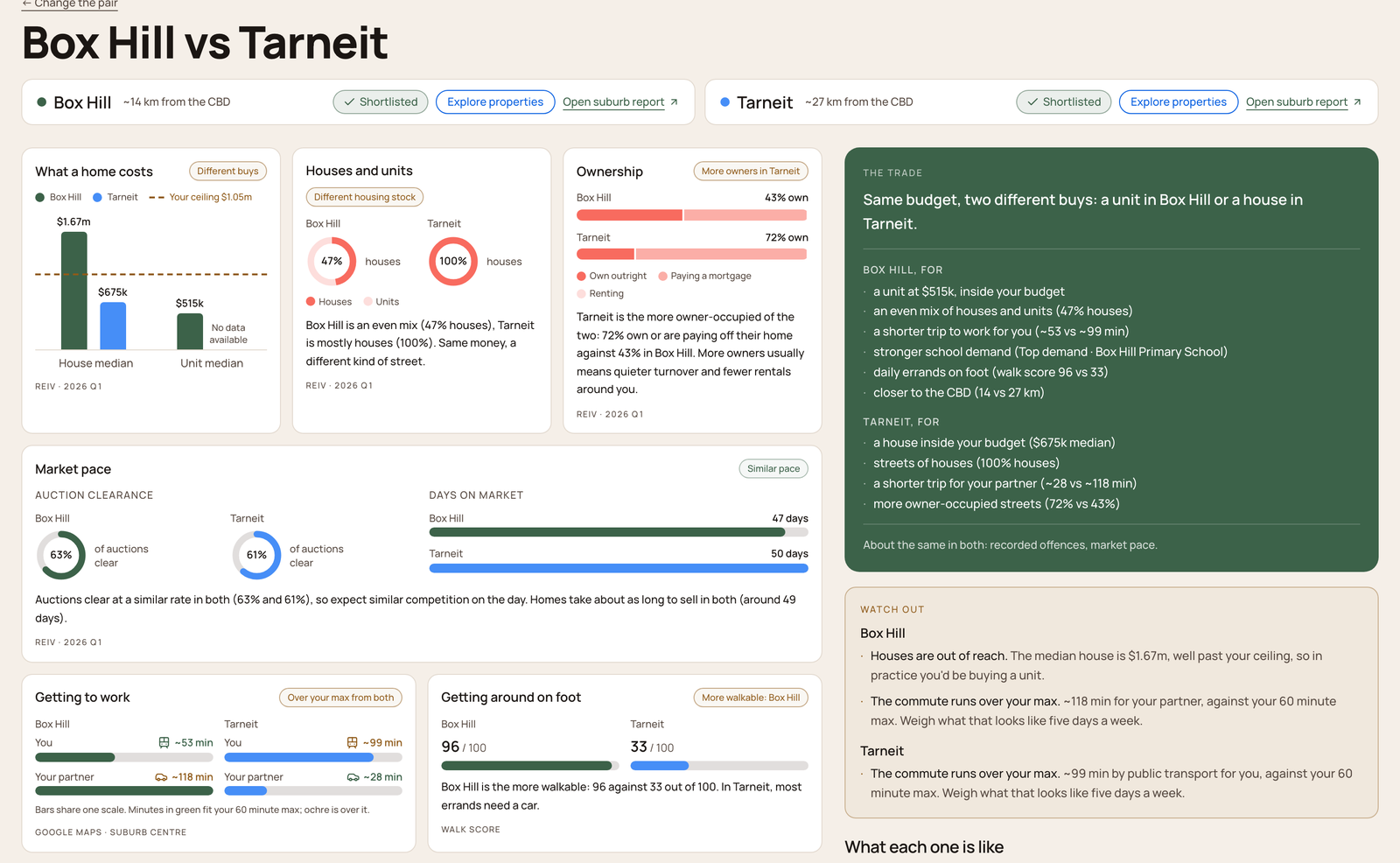Click the checkmark icon in Box Hill Shortlisted
This screenshot has width=1400, height=863.
349,102
